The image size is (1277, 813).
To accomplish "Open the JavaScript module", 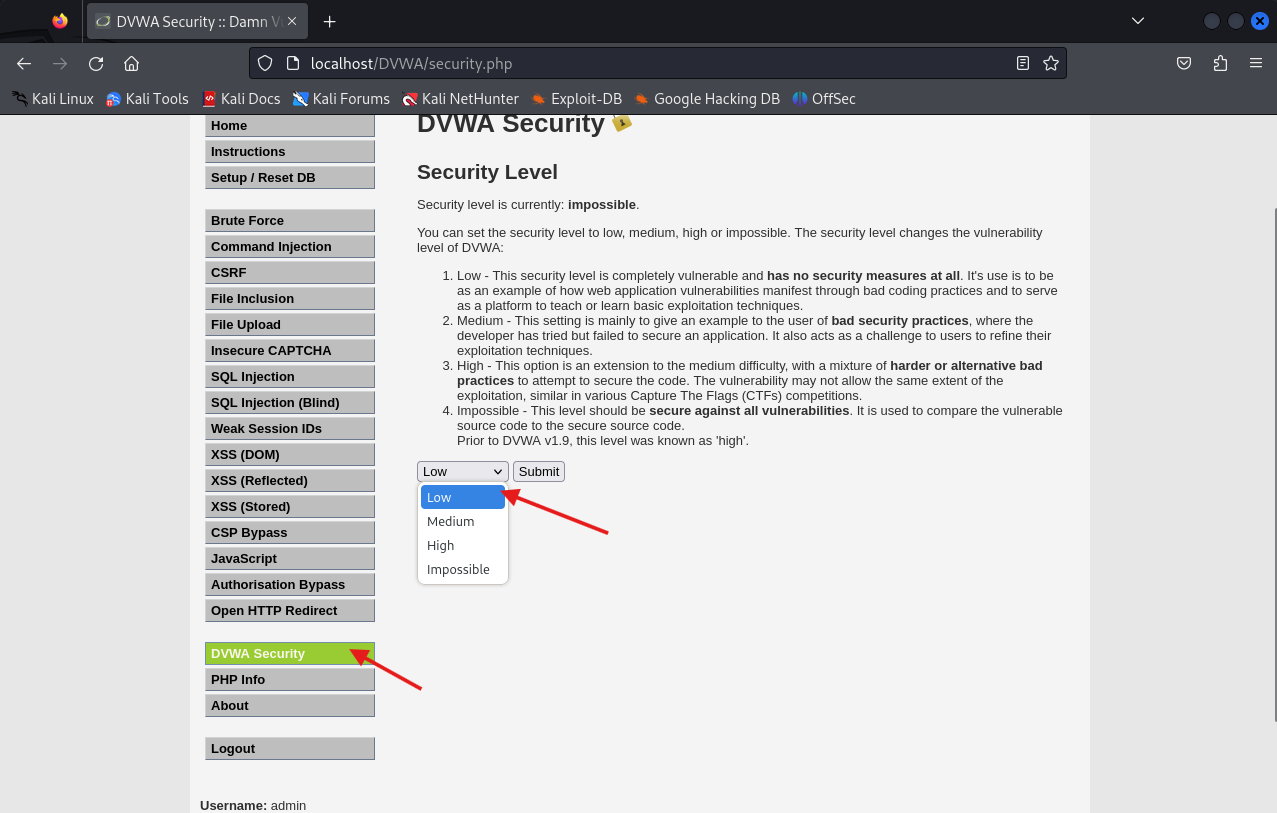I will point(290,559).
